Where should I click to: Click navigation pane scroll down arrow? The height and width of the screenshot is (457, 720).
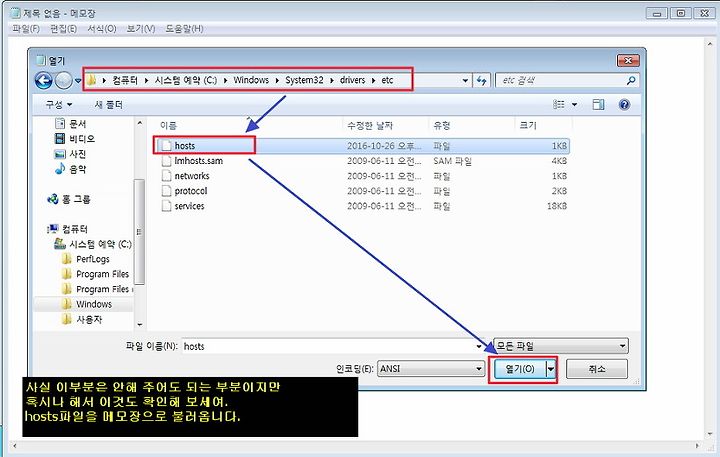coord(140,325)
